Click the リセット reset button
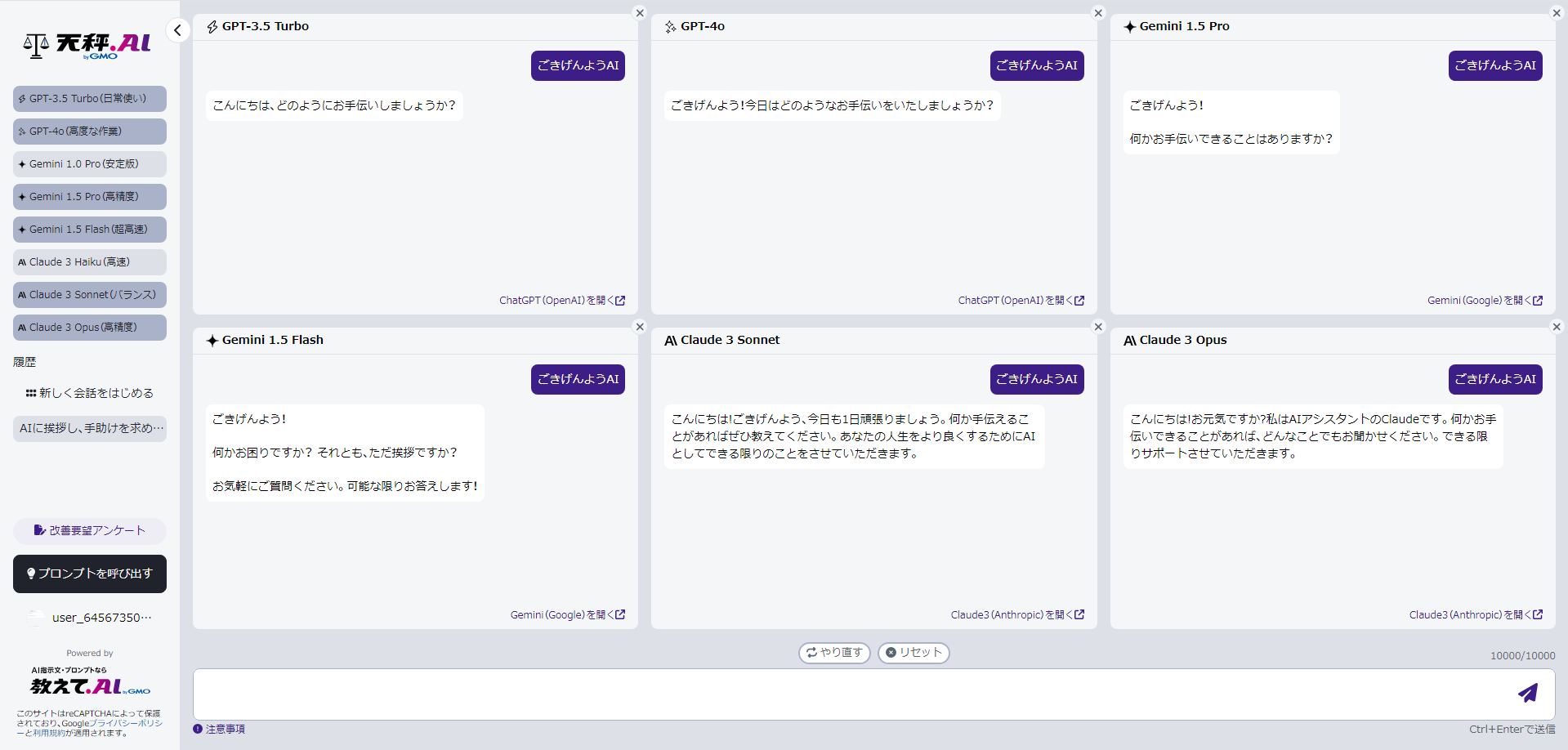The height and width of the screenshot is (750, 1568). click(914, 653)
